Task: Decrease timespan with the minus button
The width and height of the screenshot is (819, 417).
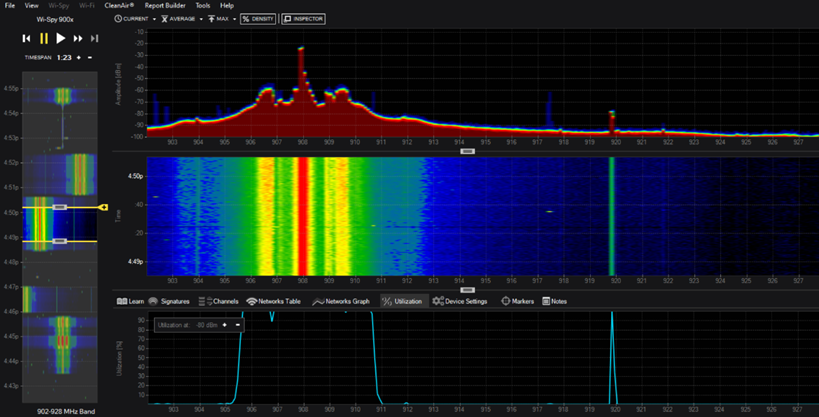Action: tap(90, 57)
